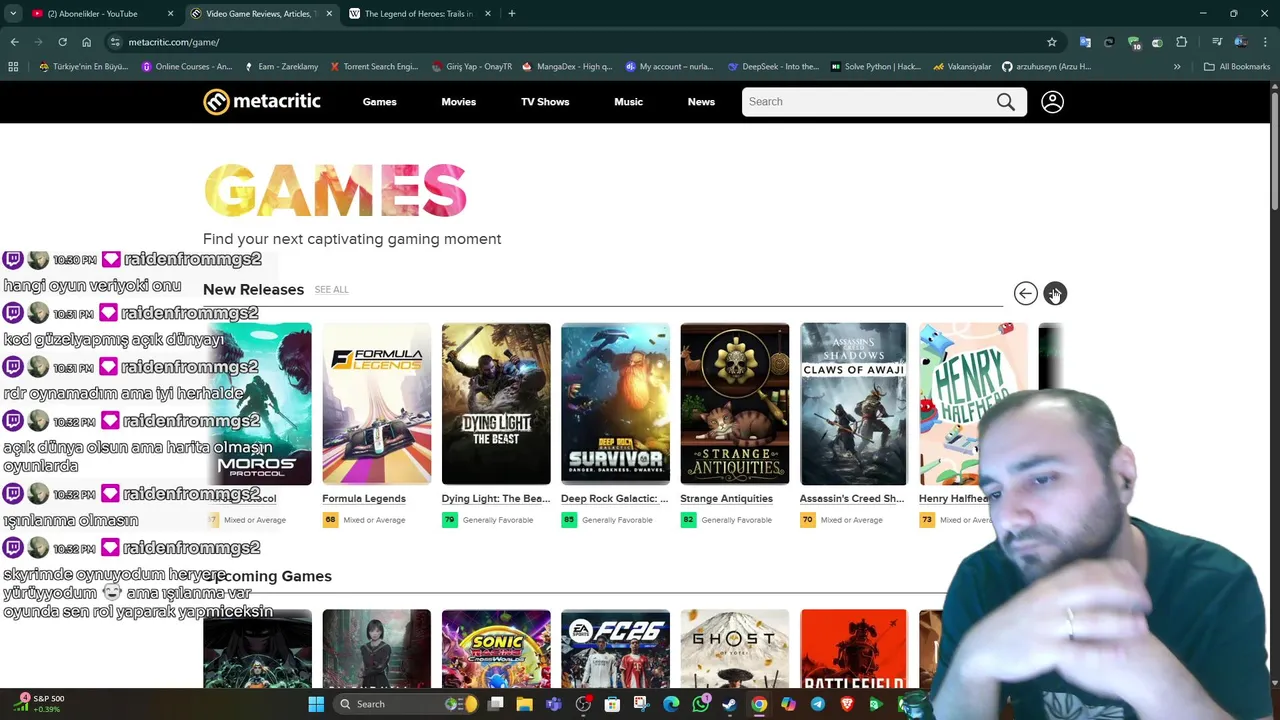Open a new browser tab
The width and height of the screenshot is (1280, 720).
tap(511, 14)
